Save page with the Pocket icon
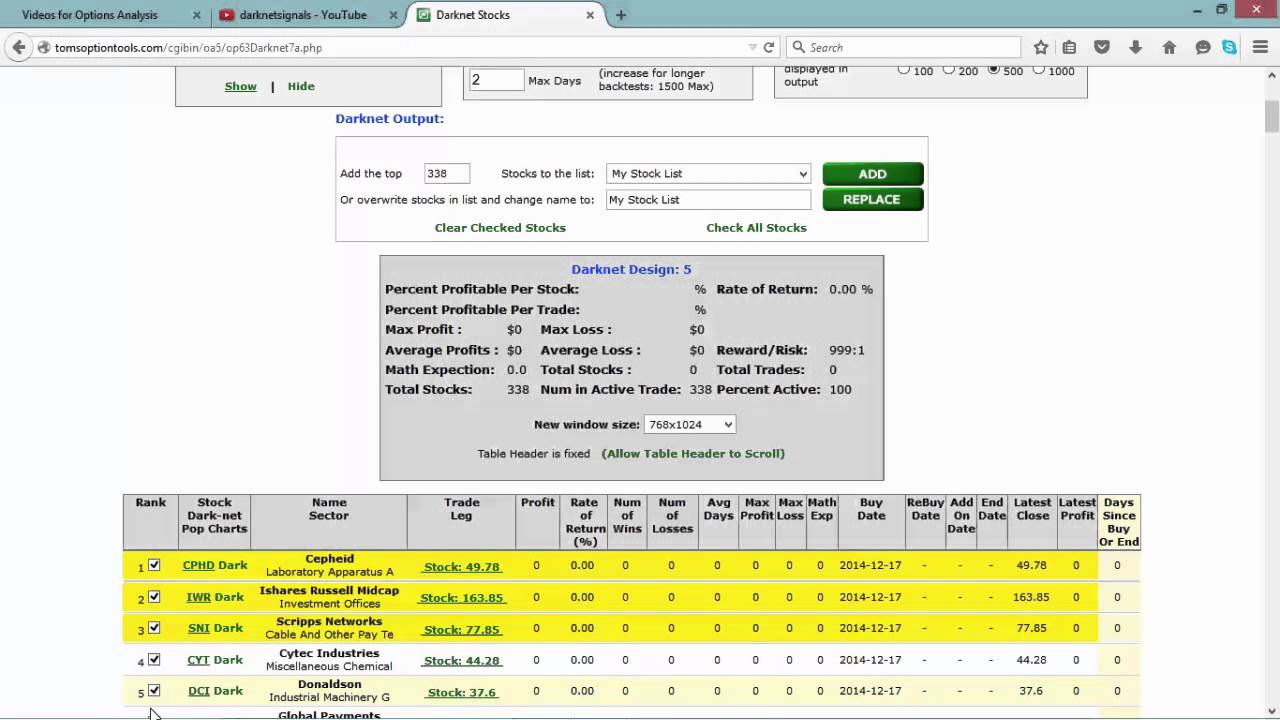The height and width of the screenshot is (720, 1280). [x=1101, y=47]
